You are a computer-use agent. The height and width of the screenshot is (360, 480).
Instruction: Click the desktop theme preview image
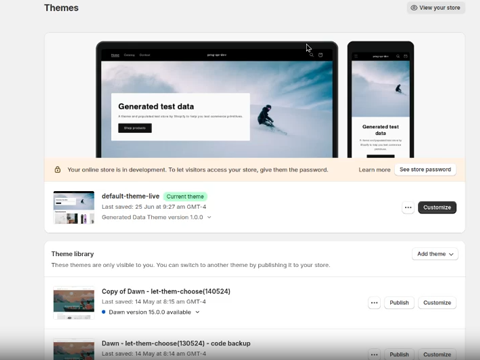click(217, 100)
